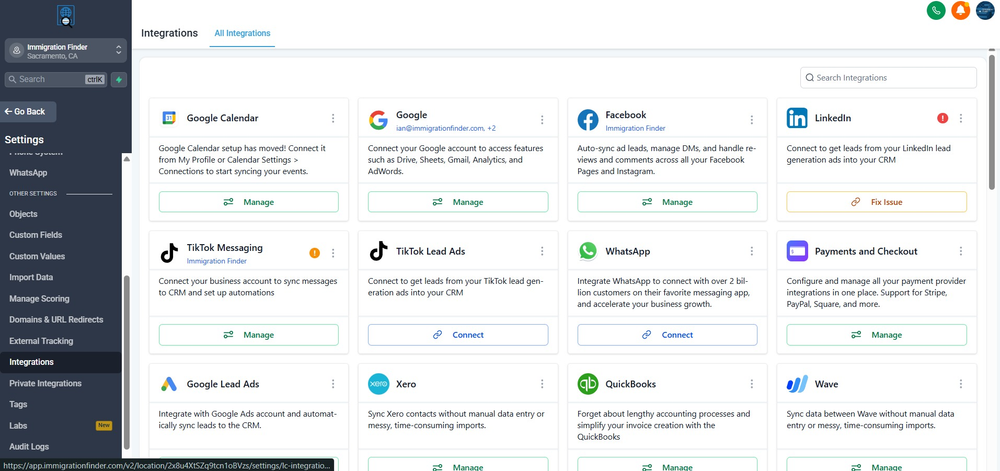Click the Facebook logo icon

click(x=587, y=120)
